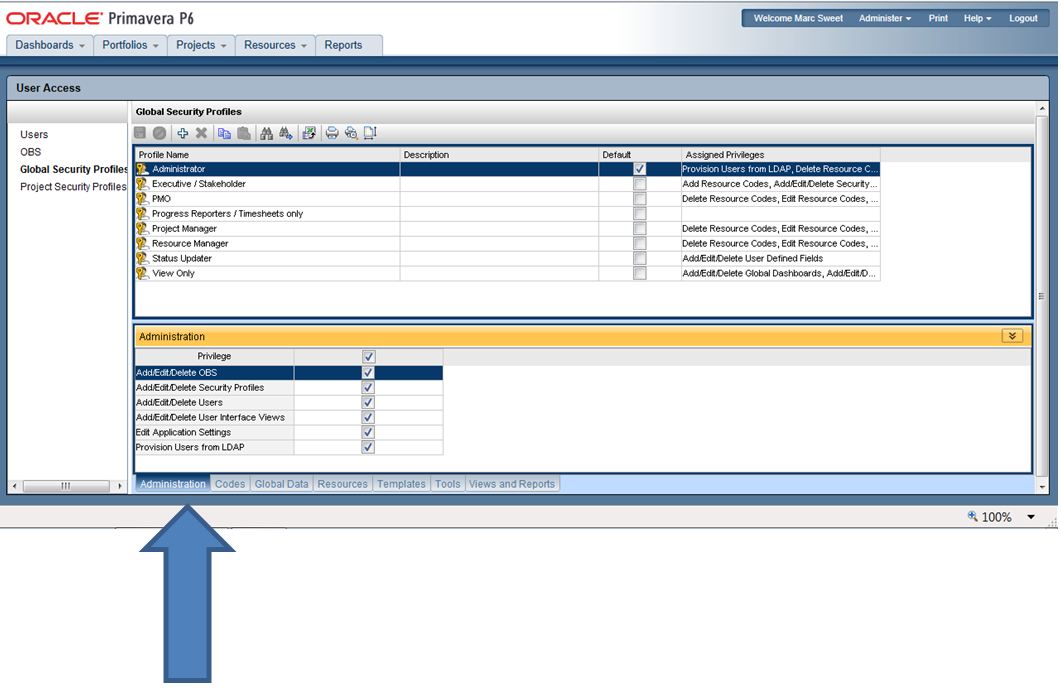Select Global Security Profiles navigation item
Image resolution: width=1061 pixels, height=688 pixels.
[74, 169]
